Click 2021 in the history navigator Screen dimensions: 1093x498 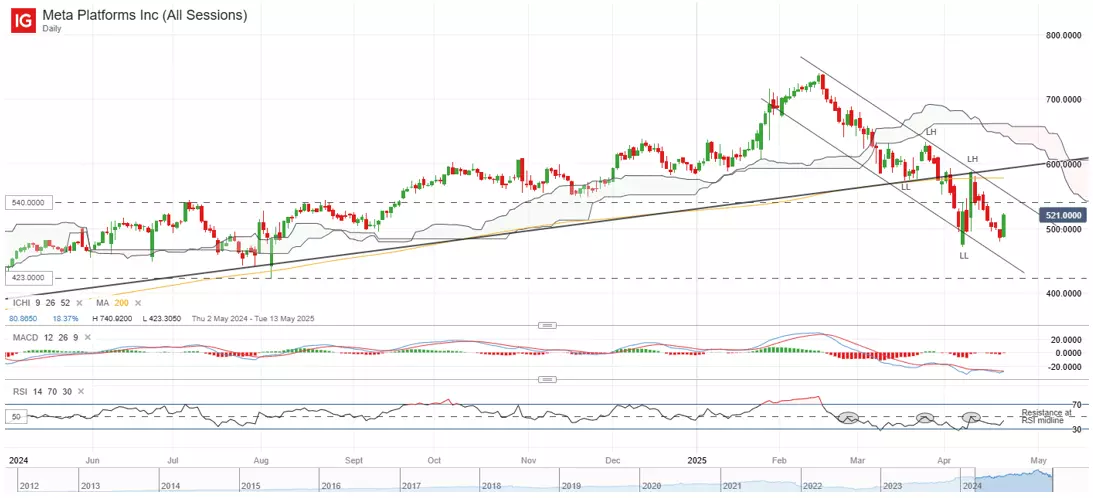(x=733, y=485)
